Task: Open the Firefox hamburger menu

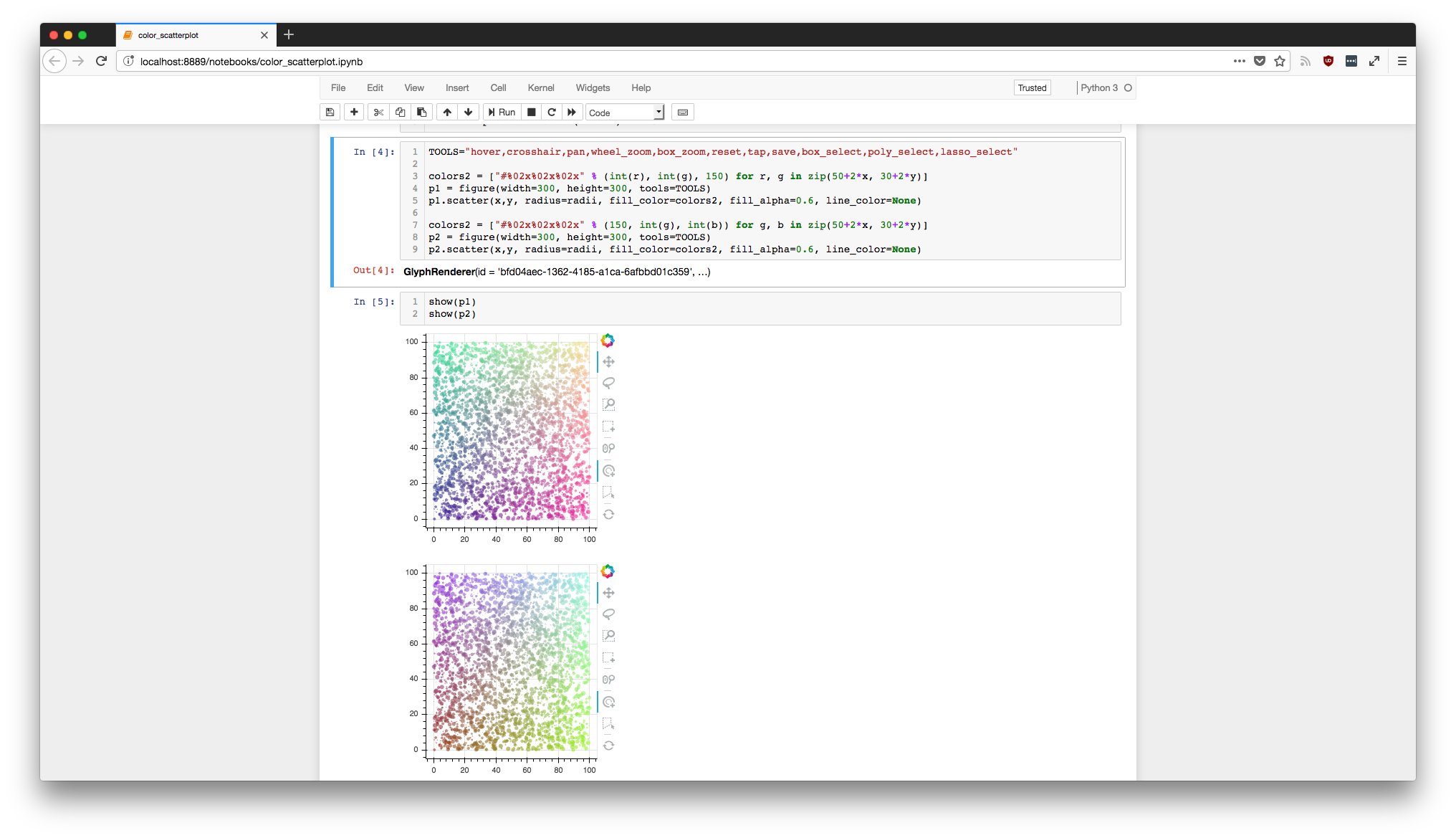Action: [1402, 61]
